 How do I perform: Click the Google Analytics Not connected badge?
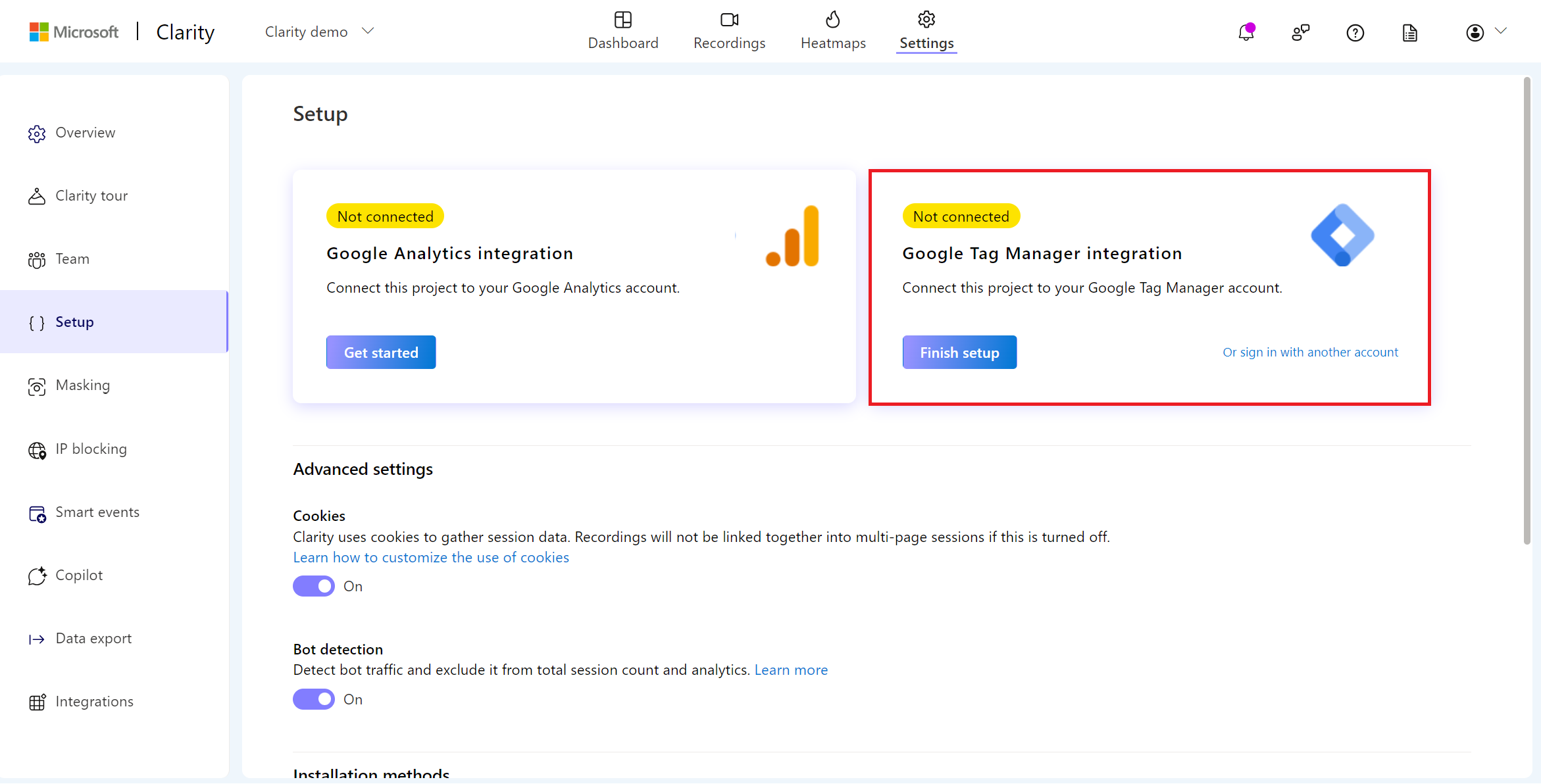(x=385, y=216)
